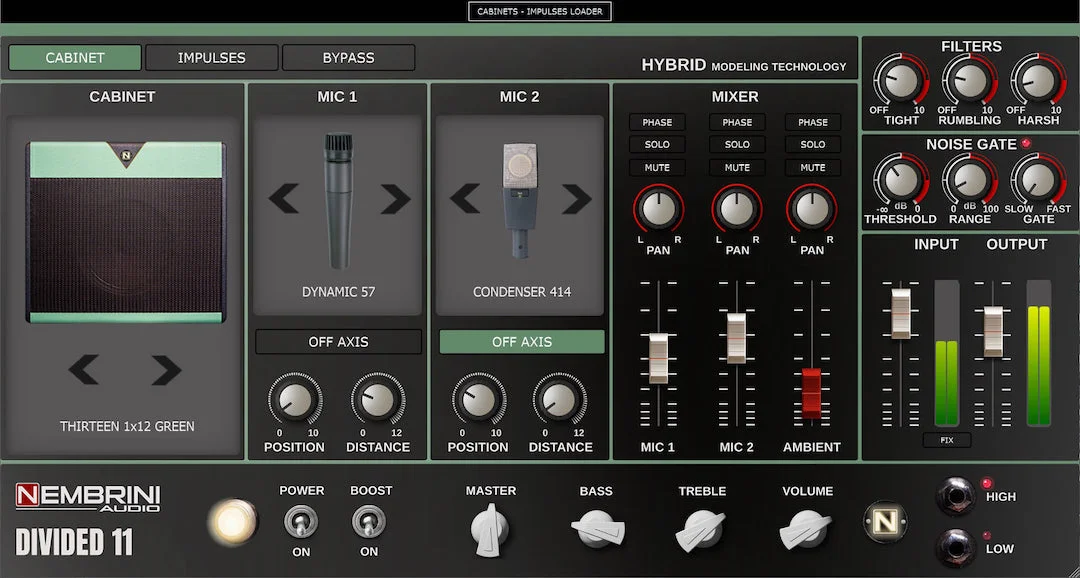Solo the MIC 2 channel
The image size is (1080, 578).
point(737,145)
